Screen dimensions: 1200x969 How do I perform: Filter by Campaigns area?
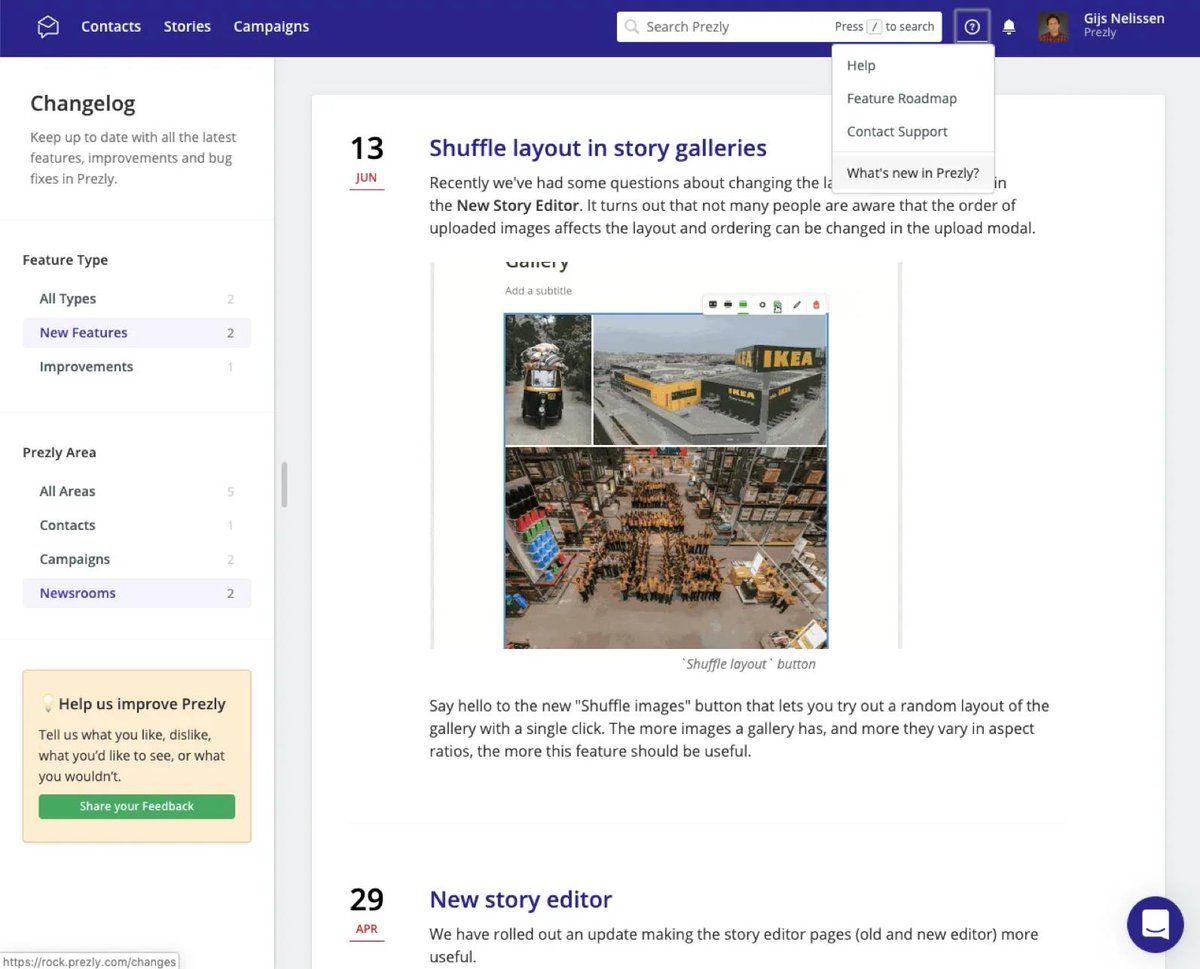(137, 559)
